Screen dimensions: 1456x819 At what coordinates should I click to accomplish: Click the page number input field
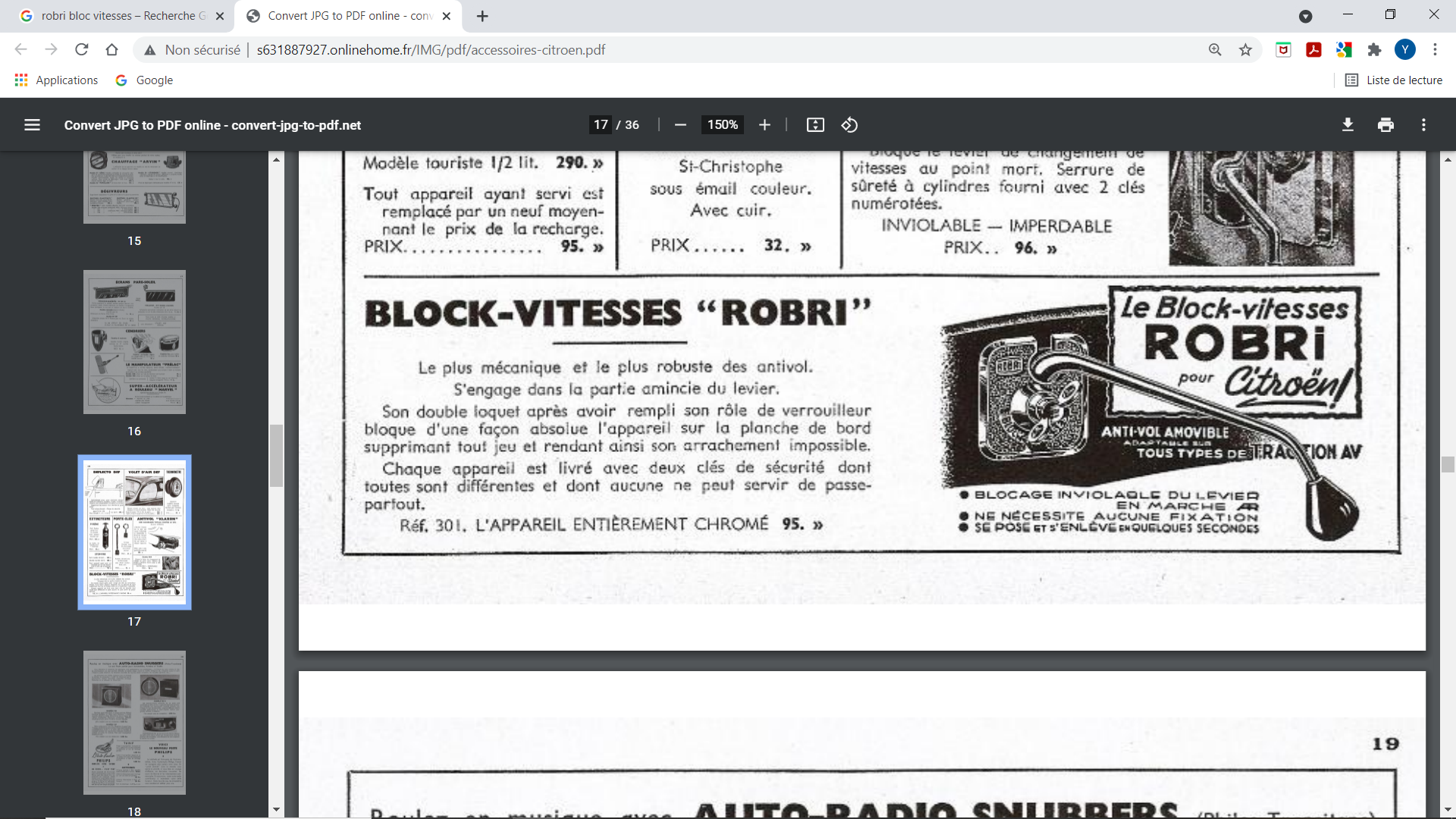click(601, 125)
